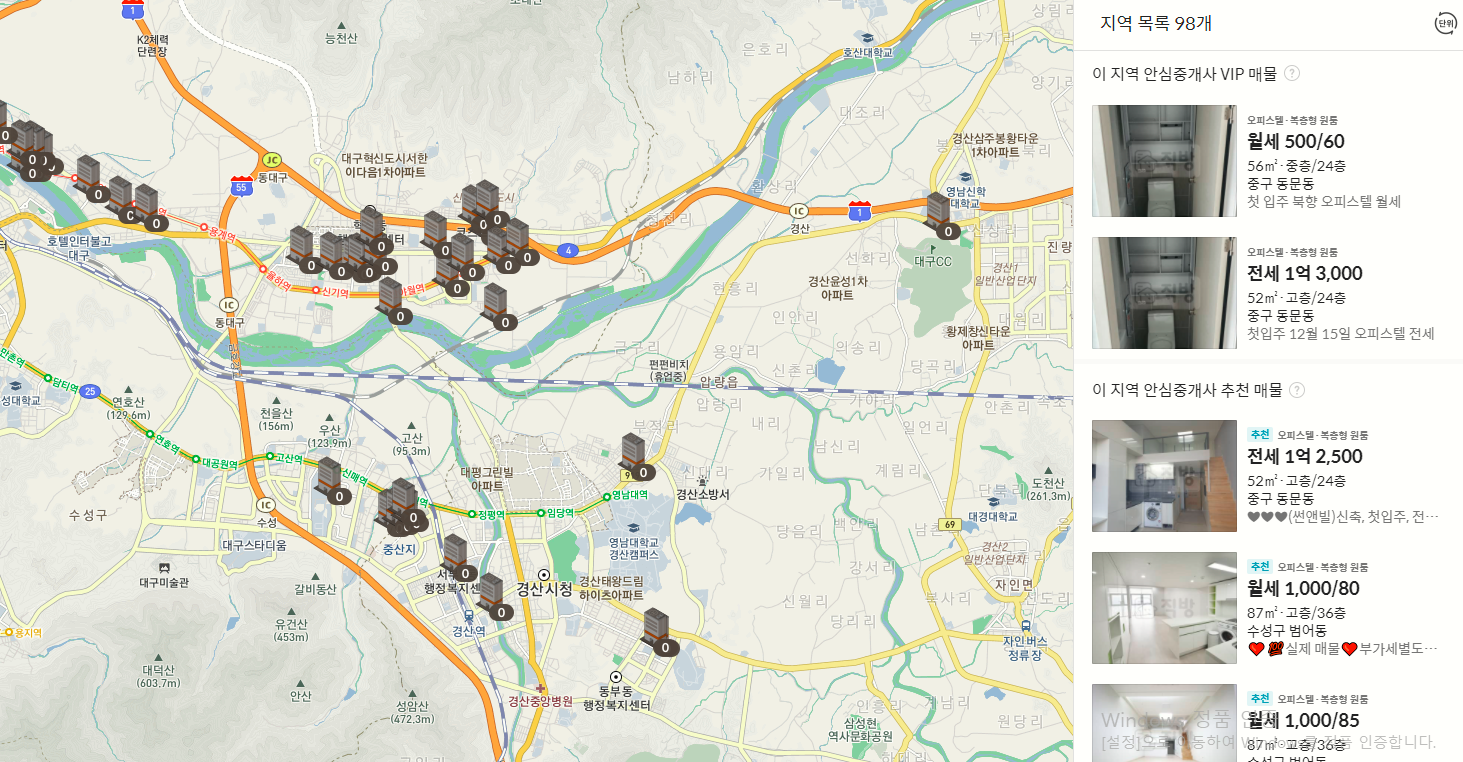Click '56m² · 중층/24층' detail text

(1295, 166)
